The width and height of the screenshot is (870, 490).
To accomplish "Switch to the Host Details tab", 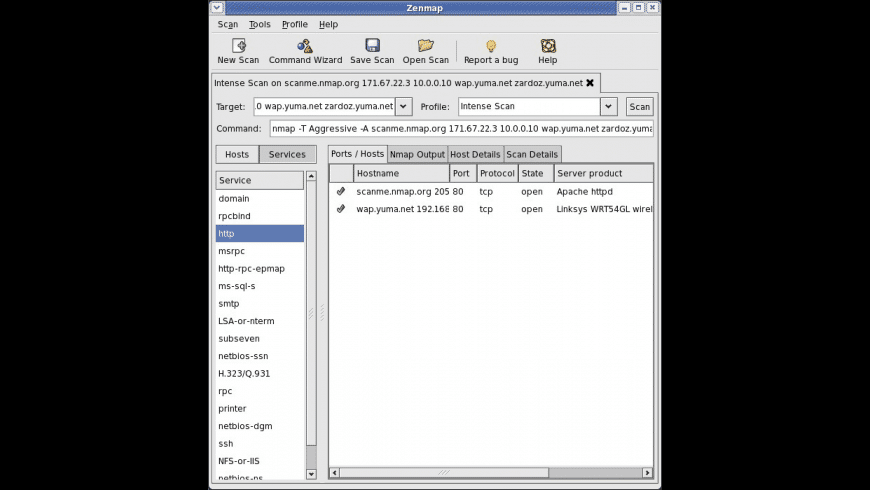I will pyautogui.click(x=475, y=154).
